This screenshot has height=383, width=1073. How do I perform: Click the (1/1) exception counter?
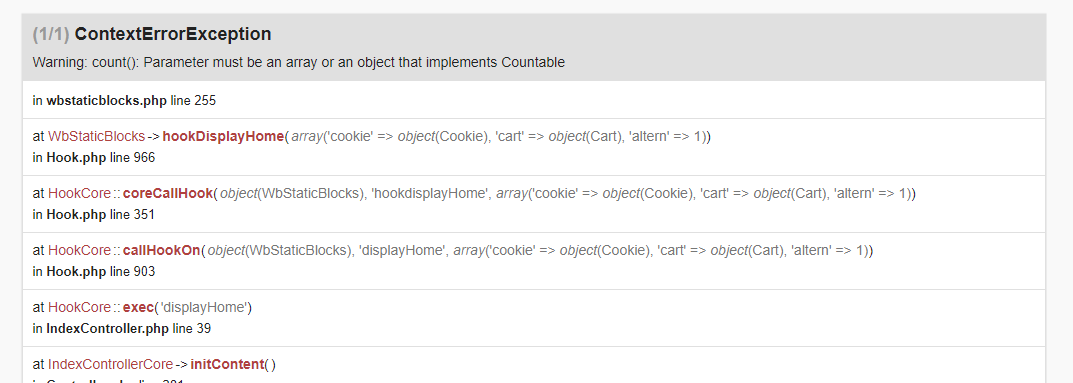[x=51, y=34]
